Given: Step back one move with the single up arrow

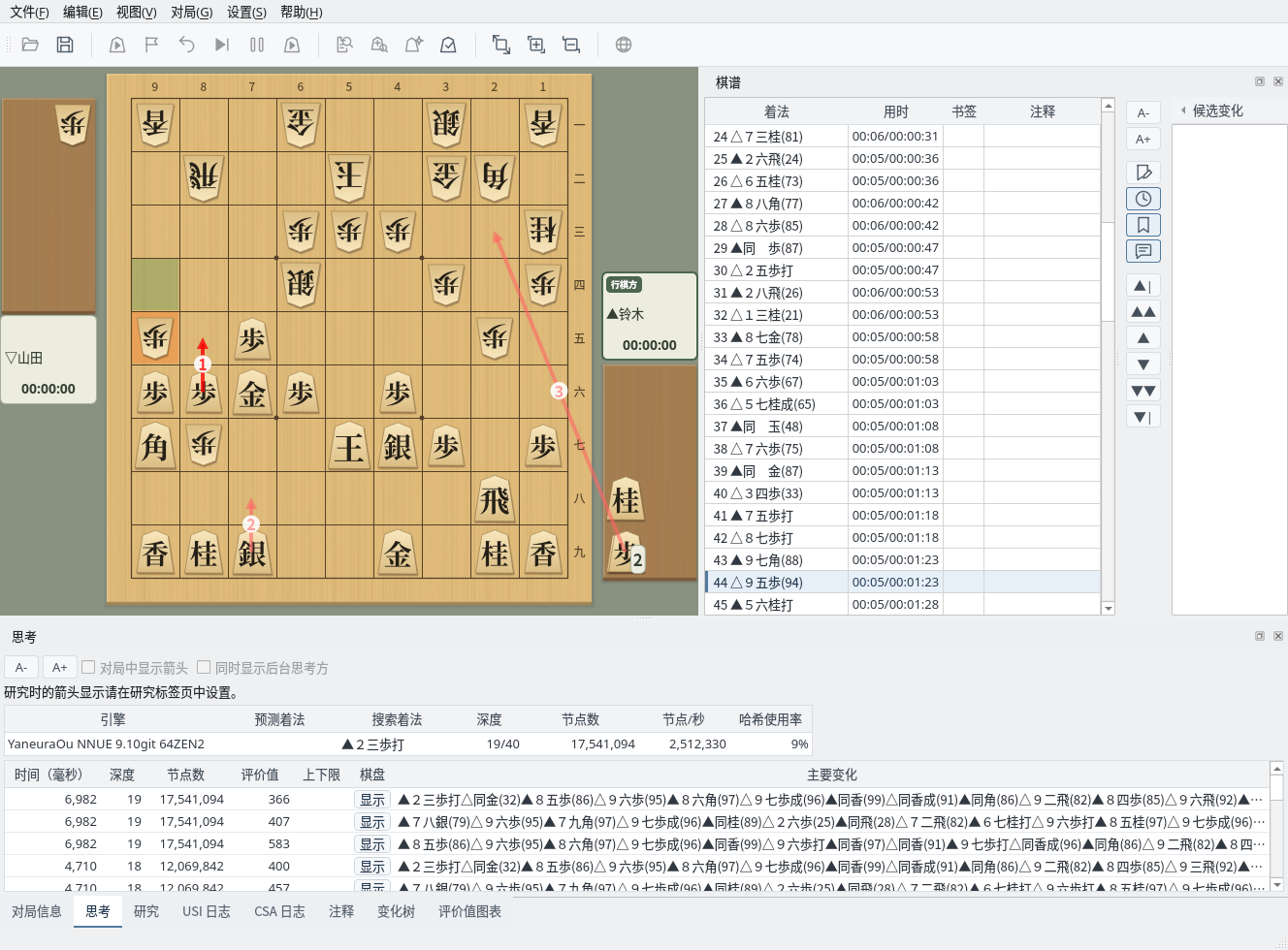Looking at the screenshot, I should 1143,338.
